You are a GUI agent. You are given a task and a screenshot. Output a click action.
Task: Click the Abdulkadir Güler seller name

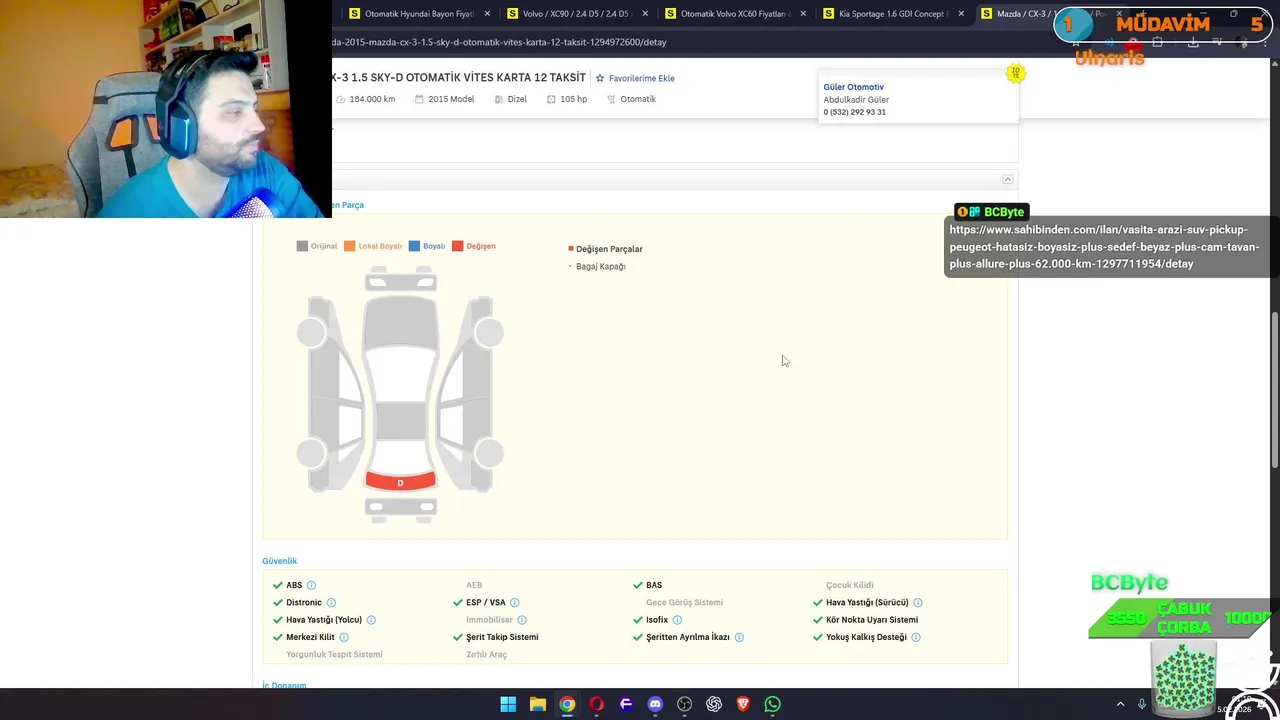[x=856, y=100]
